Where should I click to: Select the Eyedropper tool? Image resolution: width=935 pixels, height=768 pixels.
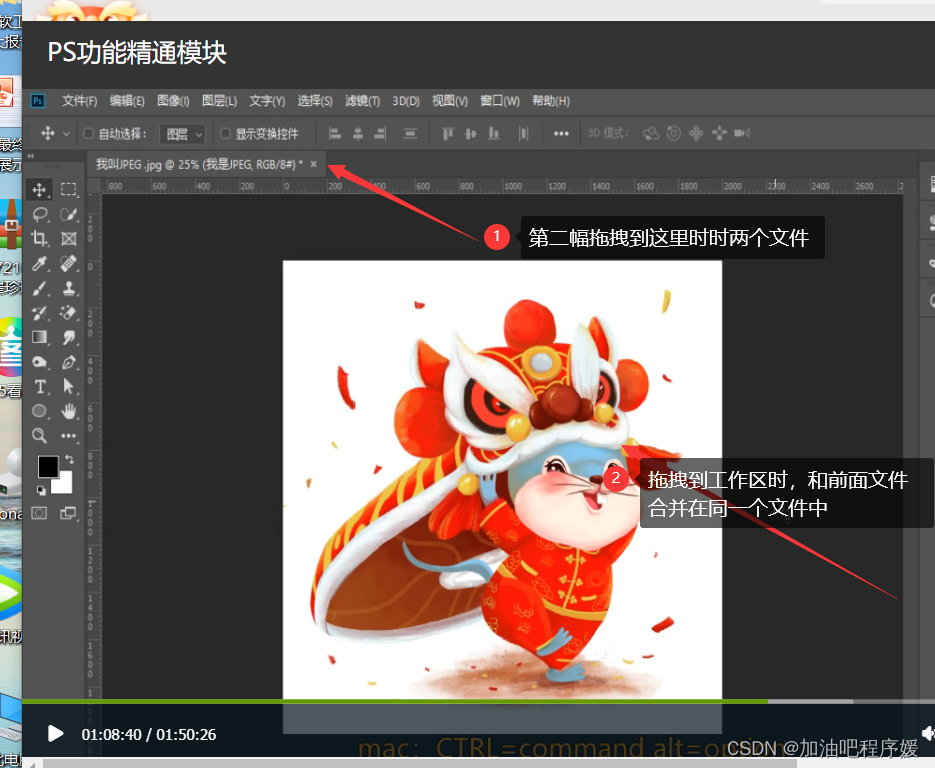pos(39,263)
